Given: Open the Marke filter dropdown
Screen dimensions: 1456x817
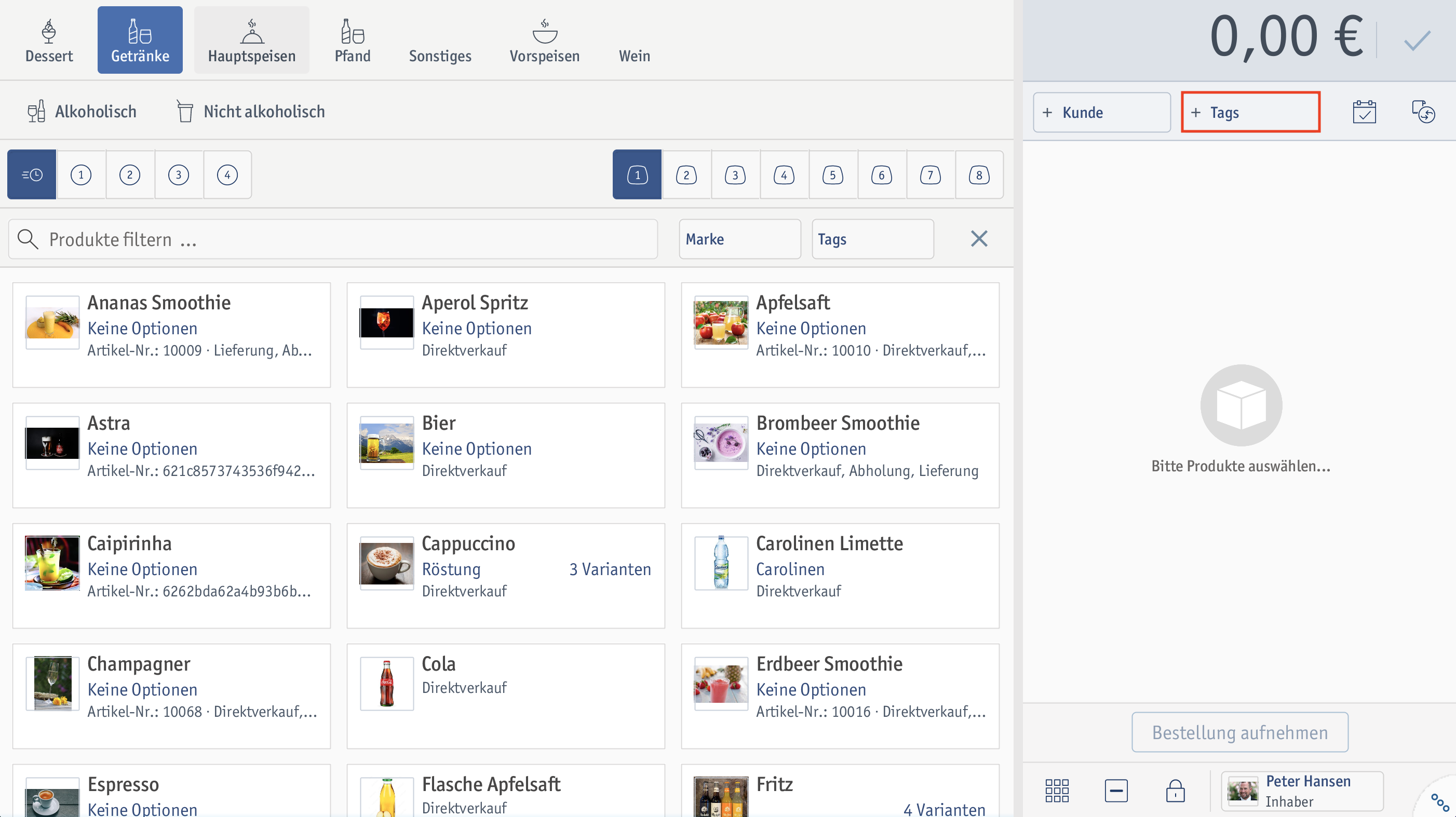Looking at the screenshot, I should tap(739, 239).
